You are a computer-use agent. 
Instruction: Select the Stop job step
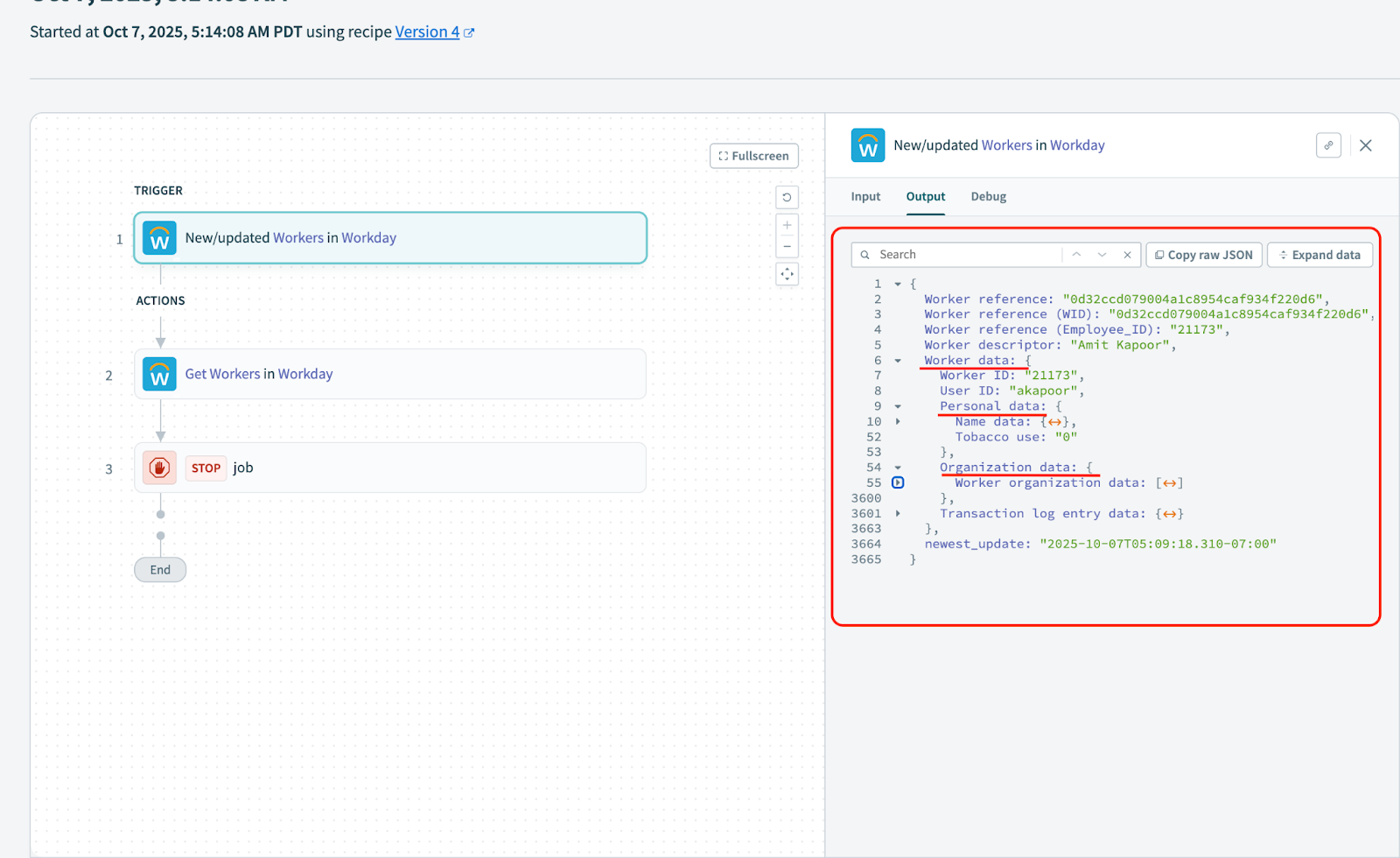point(390,468)
